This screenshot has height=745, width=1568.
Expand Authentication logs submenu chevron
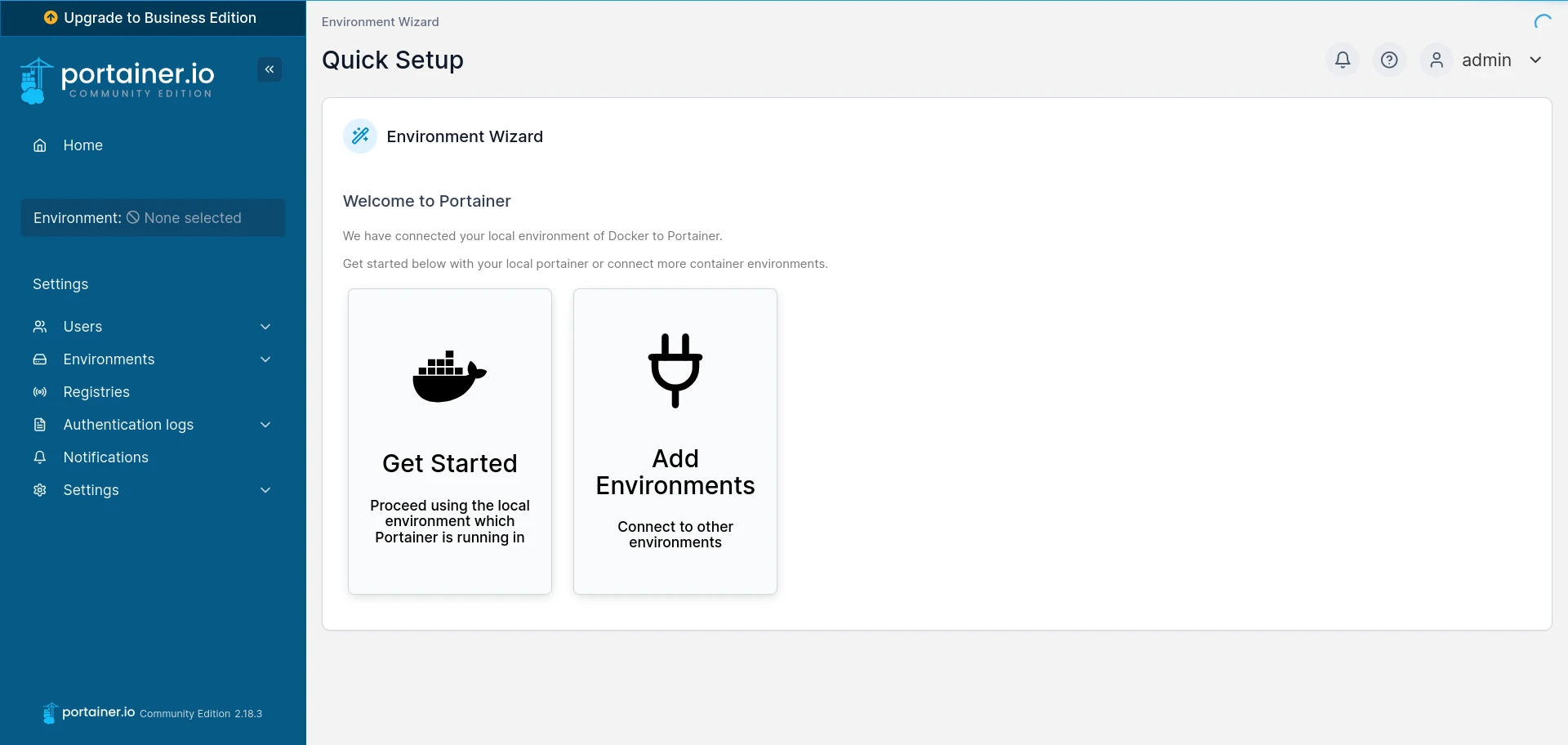tap(265, 425)
